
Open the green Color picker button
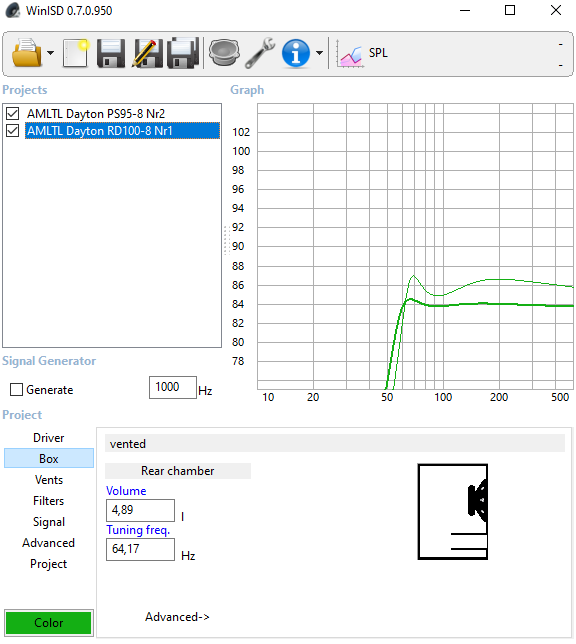click(49, 623)
